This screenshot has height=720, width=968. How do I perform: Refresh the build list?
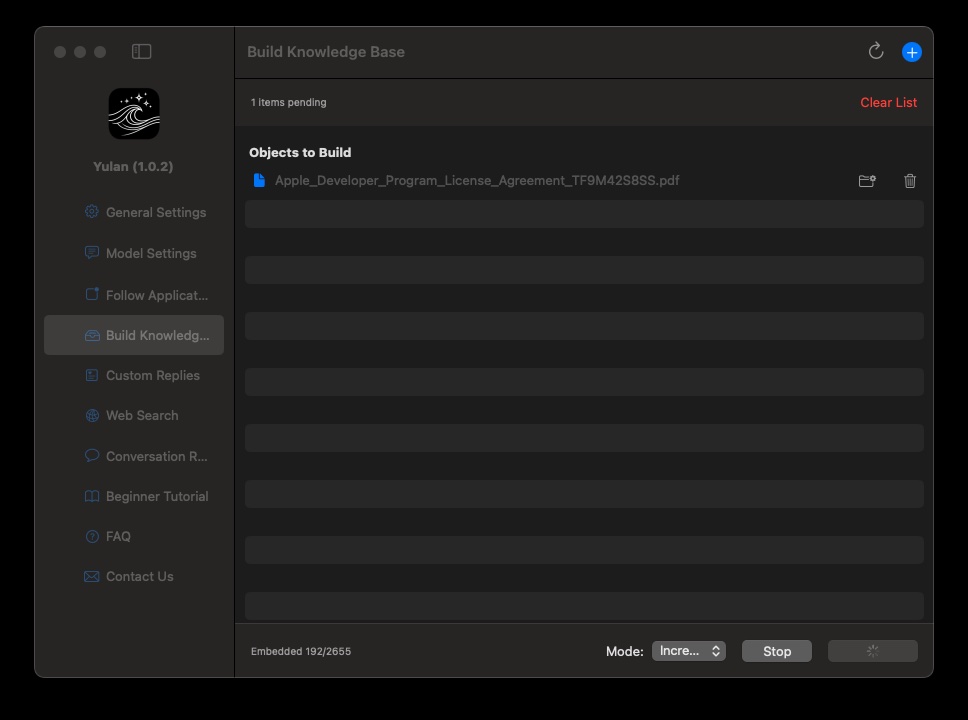876,51
